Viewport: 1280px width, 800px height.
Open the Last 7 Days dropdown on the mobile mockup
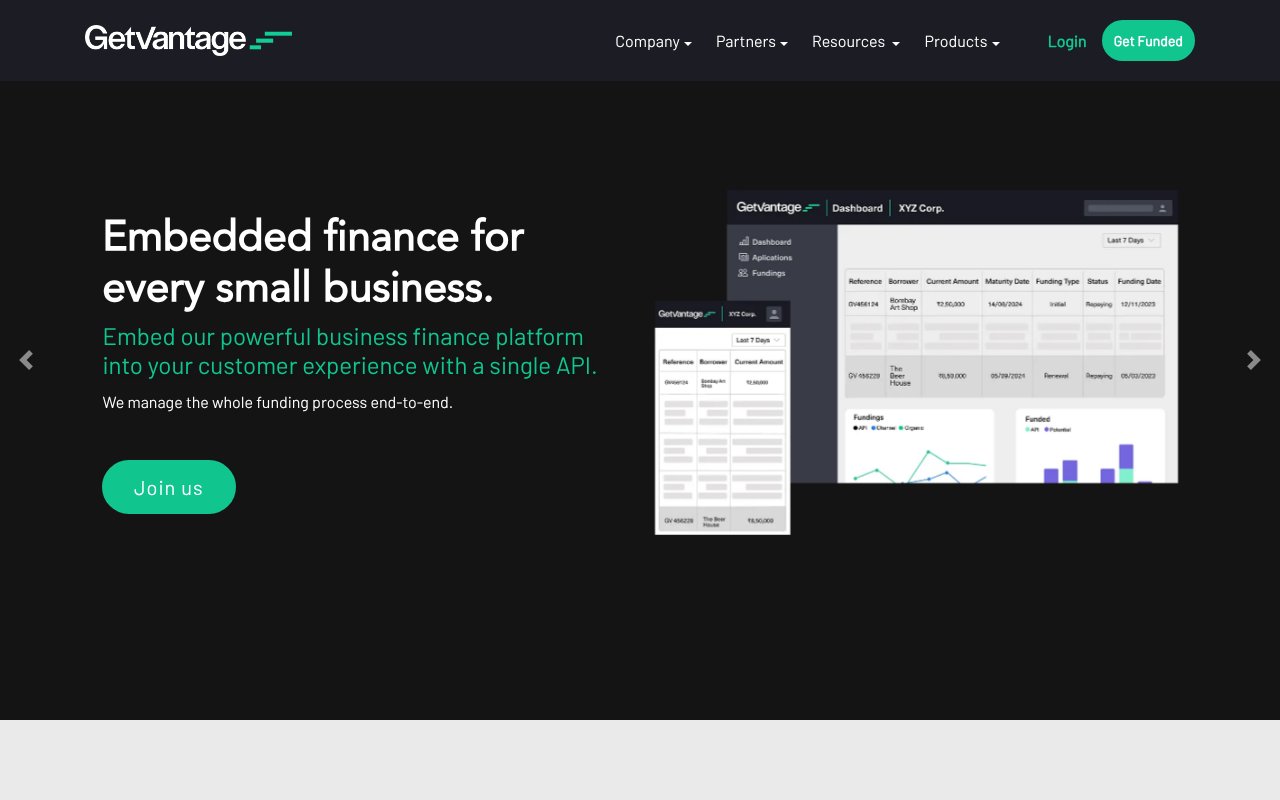(757, 339)
